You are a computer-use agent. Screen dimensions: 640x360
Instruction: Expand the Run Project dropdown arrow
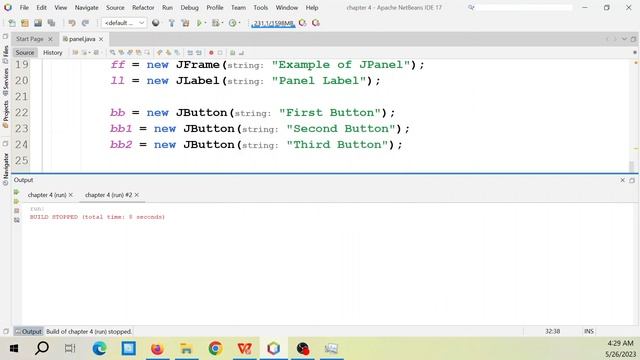coord(205,23)
